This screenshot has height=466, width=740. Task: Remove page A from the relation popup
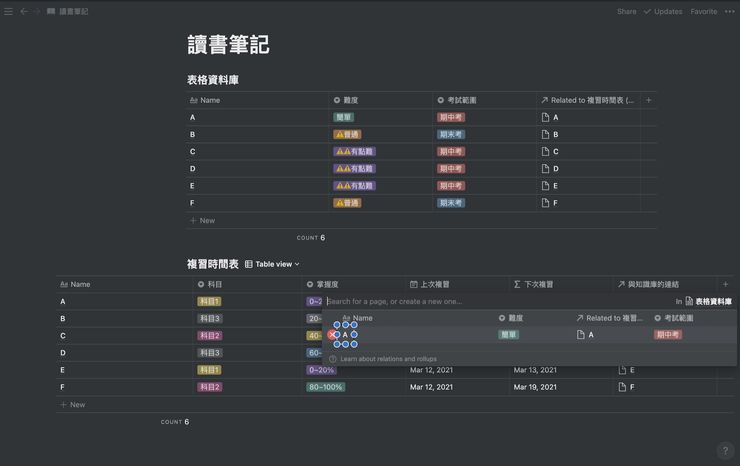click(x=332, y=335)
